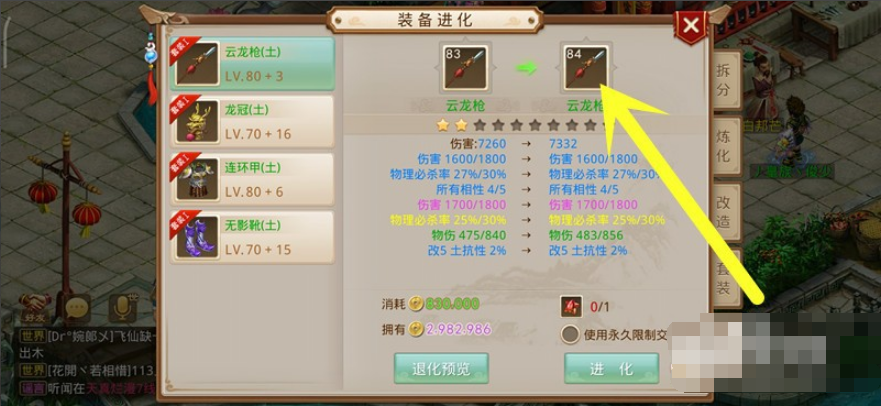Go to the 改造 side tab
The height and width of the screenshot is (406, 881).
[725, 212]
